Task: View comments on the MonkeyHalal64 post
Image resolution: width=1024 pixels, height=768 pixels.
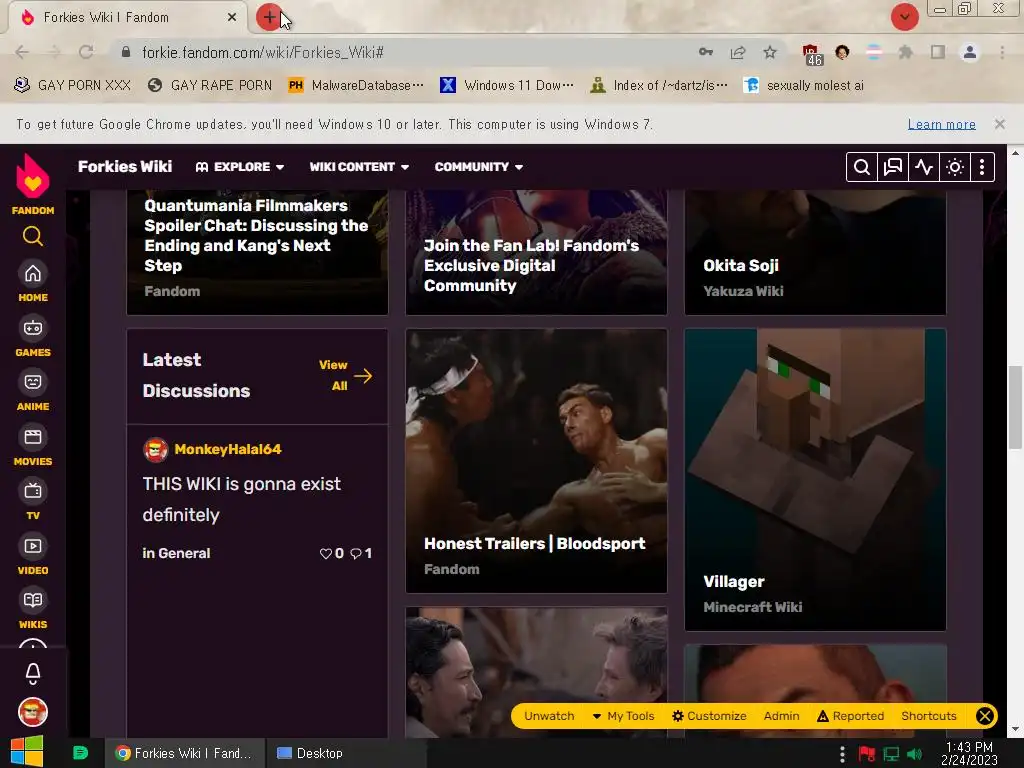Action: click(x=361, y=553)
